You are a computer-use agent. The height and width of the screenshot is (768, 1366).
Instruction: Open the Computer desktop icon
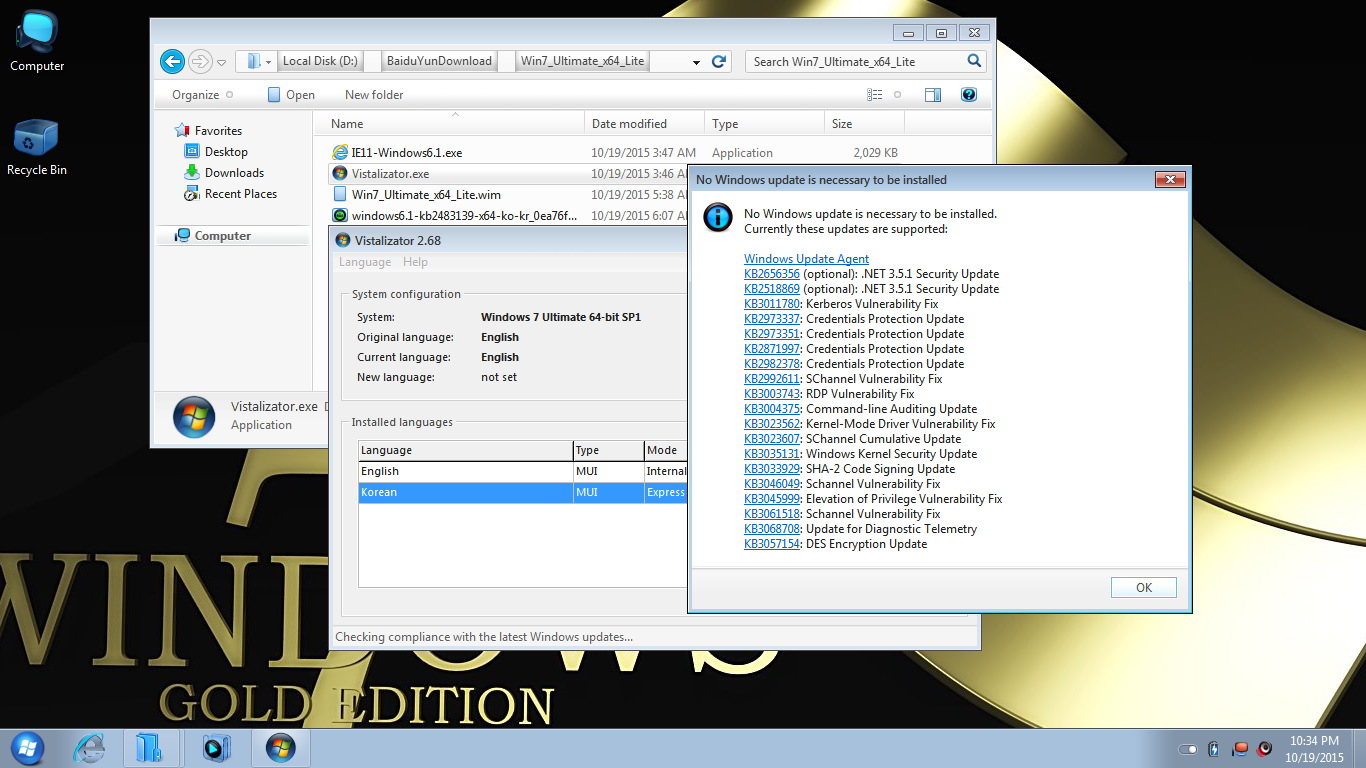(37, 43)
